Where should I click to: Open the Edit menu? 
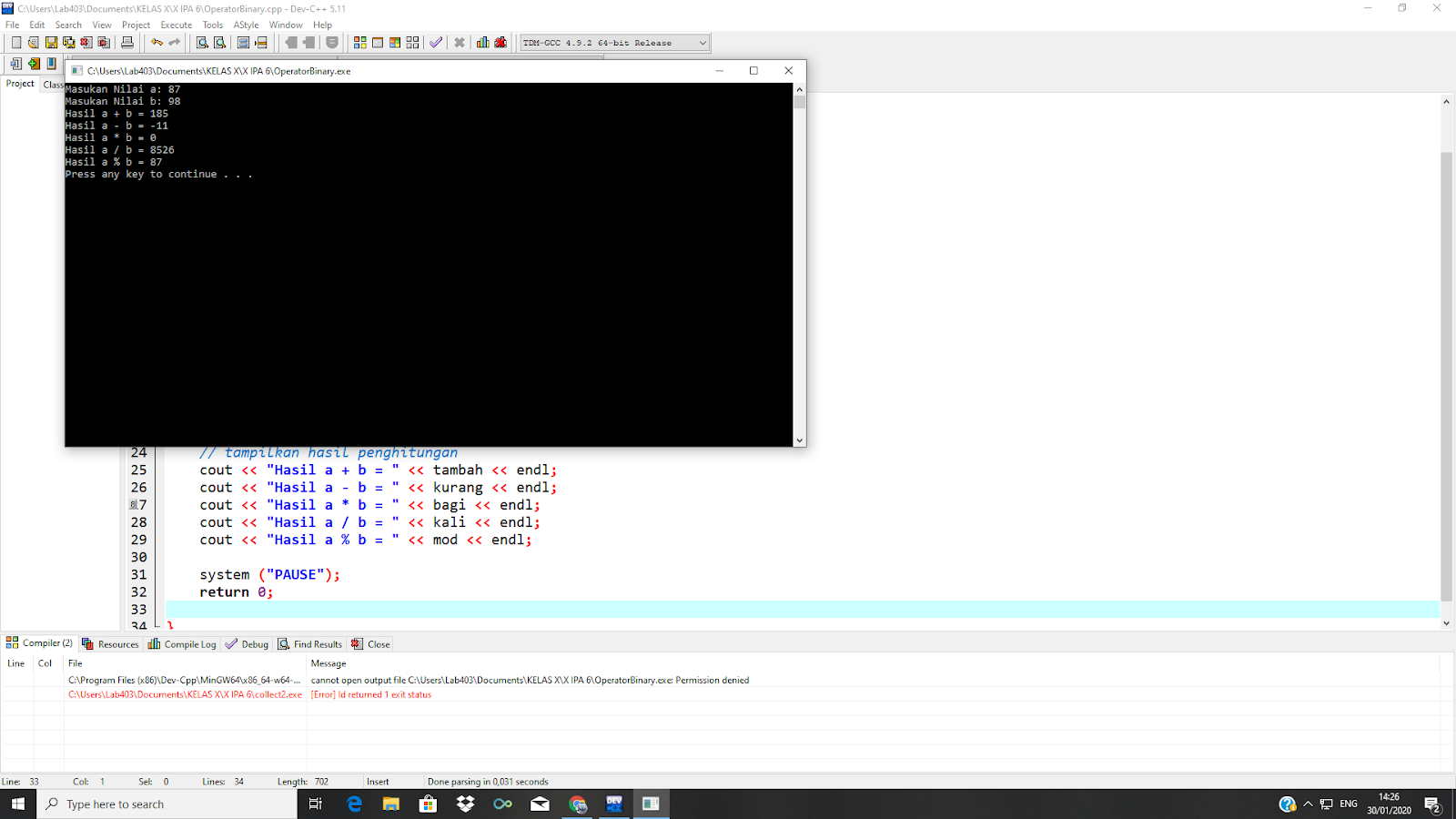coord(37,25)
